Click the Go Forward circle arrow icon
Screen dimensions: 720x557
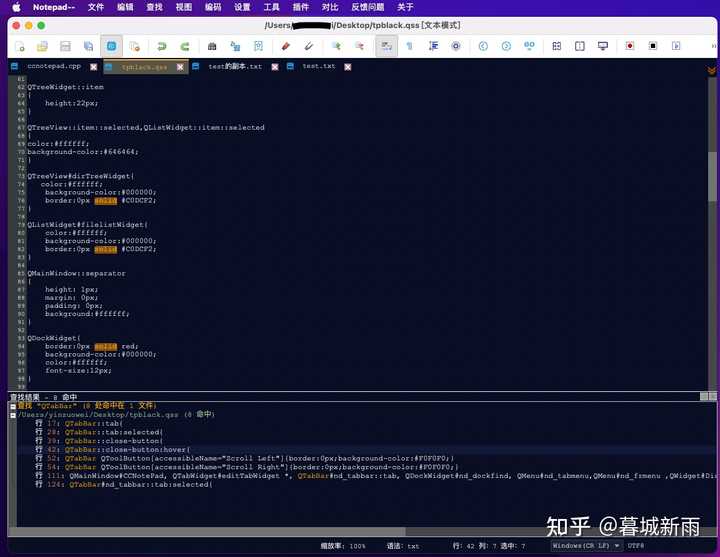coord(506,46)
